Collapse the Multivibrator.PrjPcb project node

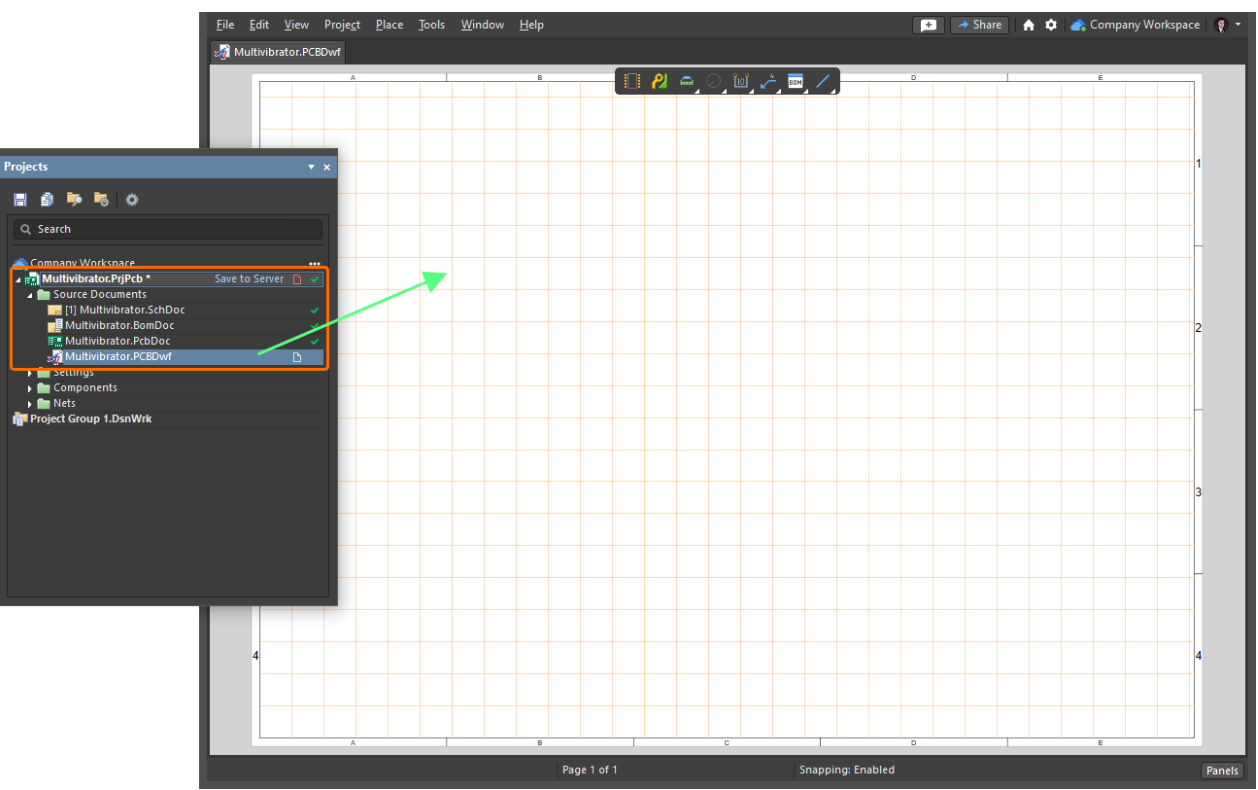click(18, 280)
